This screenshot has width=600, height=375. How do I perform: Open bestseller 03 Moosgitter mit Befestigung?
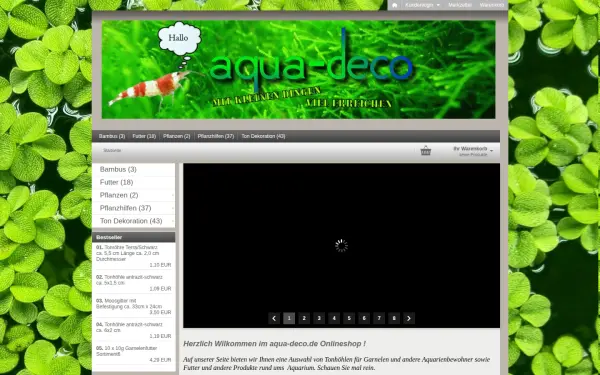tap(129, 303)
